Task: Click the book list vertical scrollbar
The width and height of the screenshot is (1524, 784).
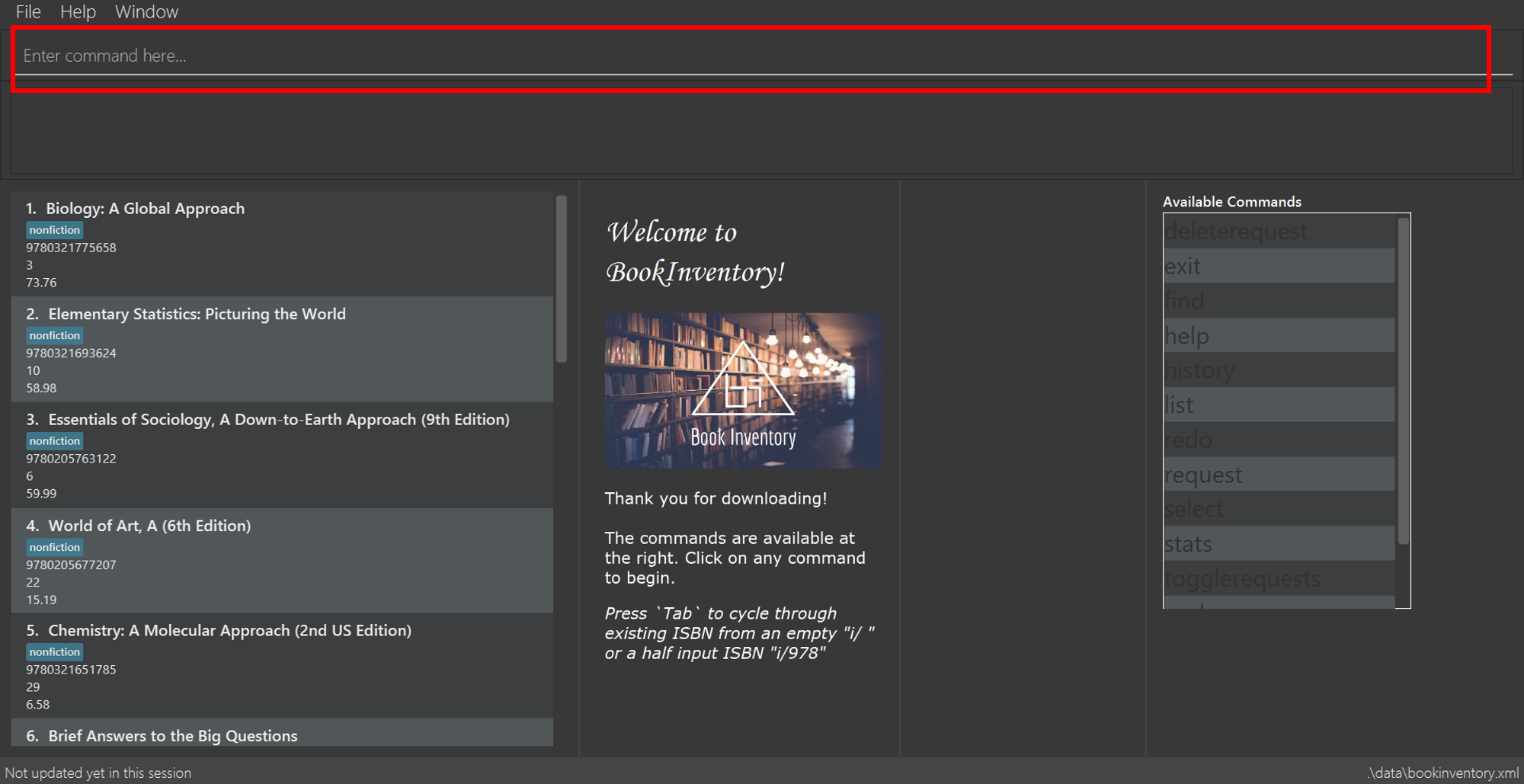Action: pyautogui.click(x=562, y=279)
